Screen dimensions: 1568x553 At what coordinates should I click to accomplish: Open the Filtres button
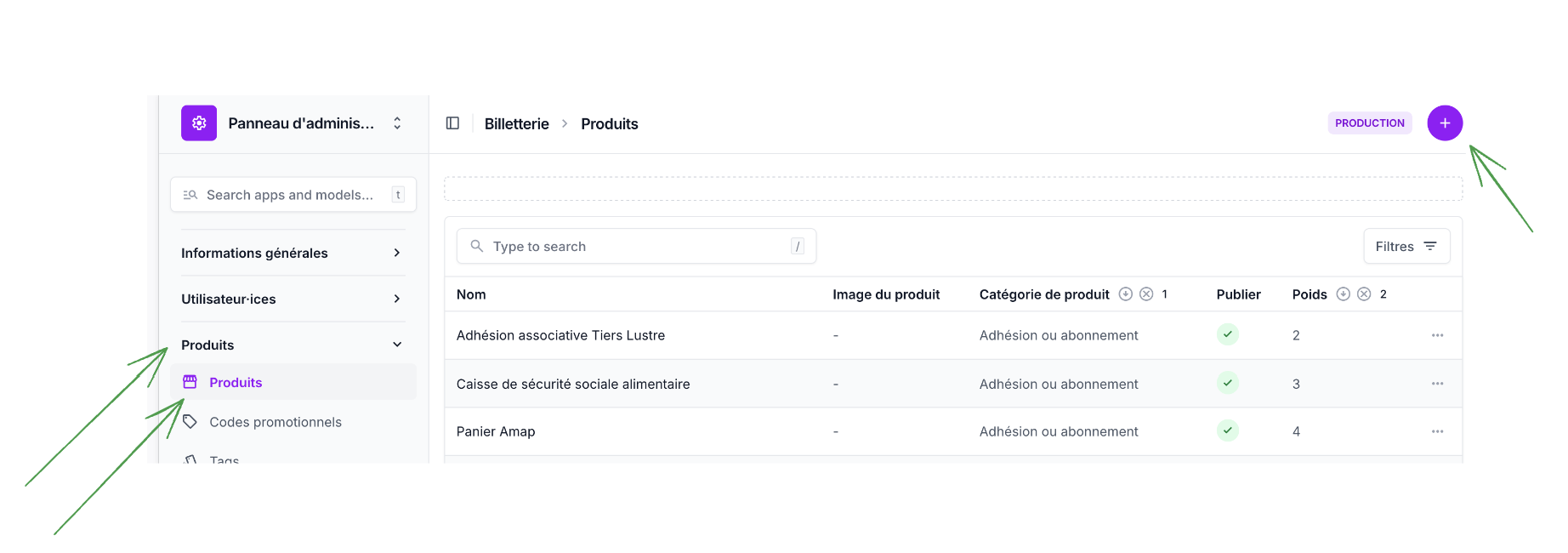[x=1406, y=247]
